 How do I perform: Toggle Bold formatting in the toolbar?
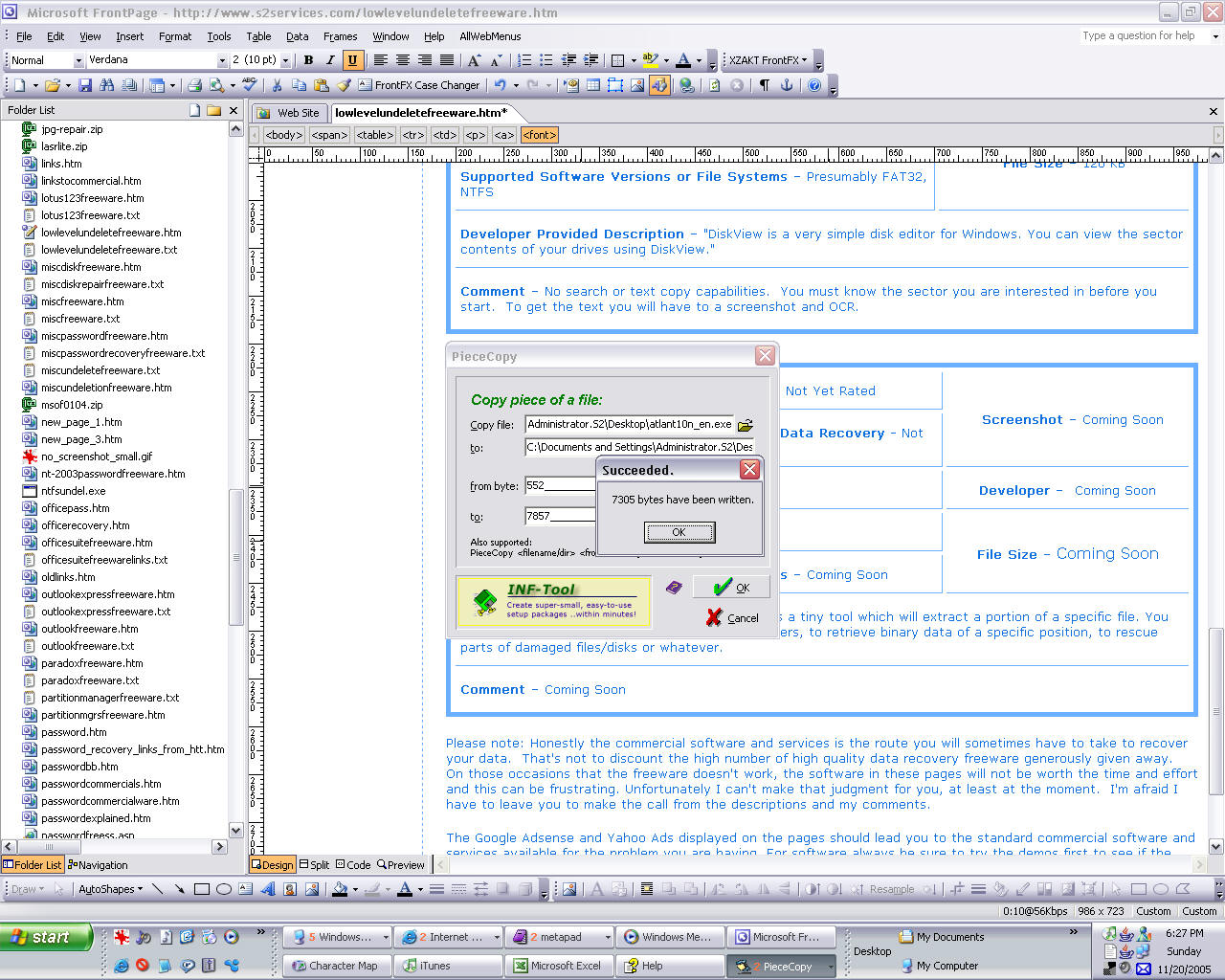[x=308, y=60]
